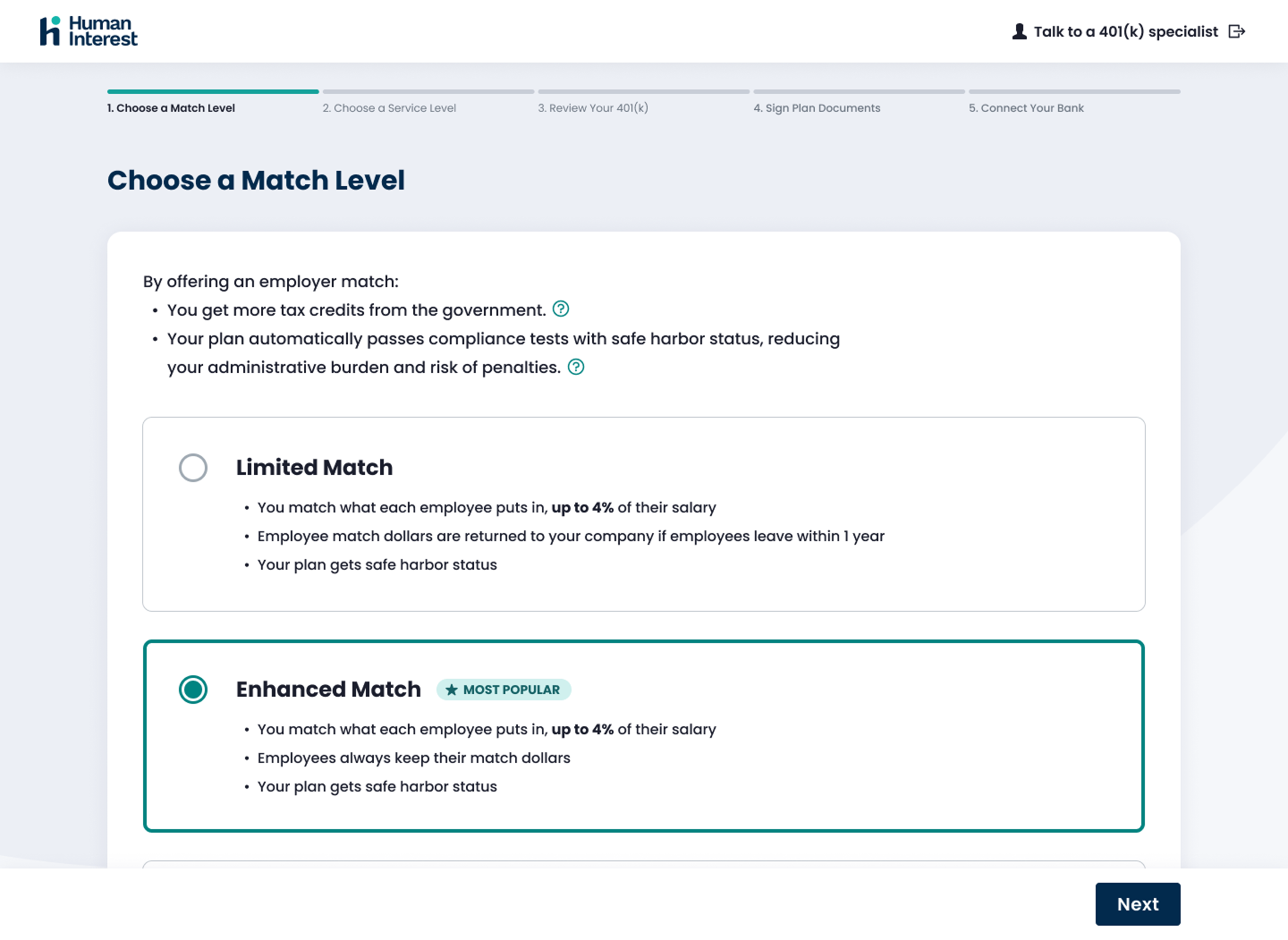1288x940 pixels.
Task: Click the person icon beside specialist link
Action: point(1019,31)
